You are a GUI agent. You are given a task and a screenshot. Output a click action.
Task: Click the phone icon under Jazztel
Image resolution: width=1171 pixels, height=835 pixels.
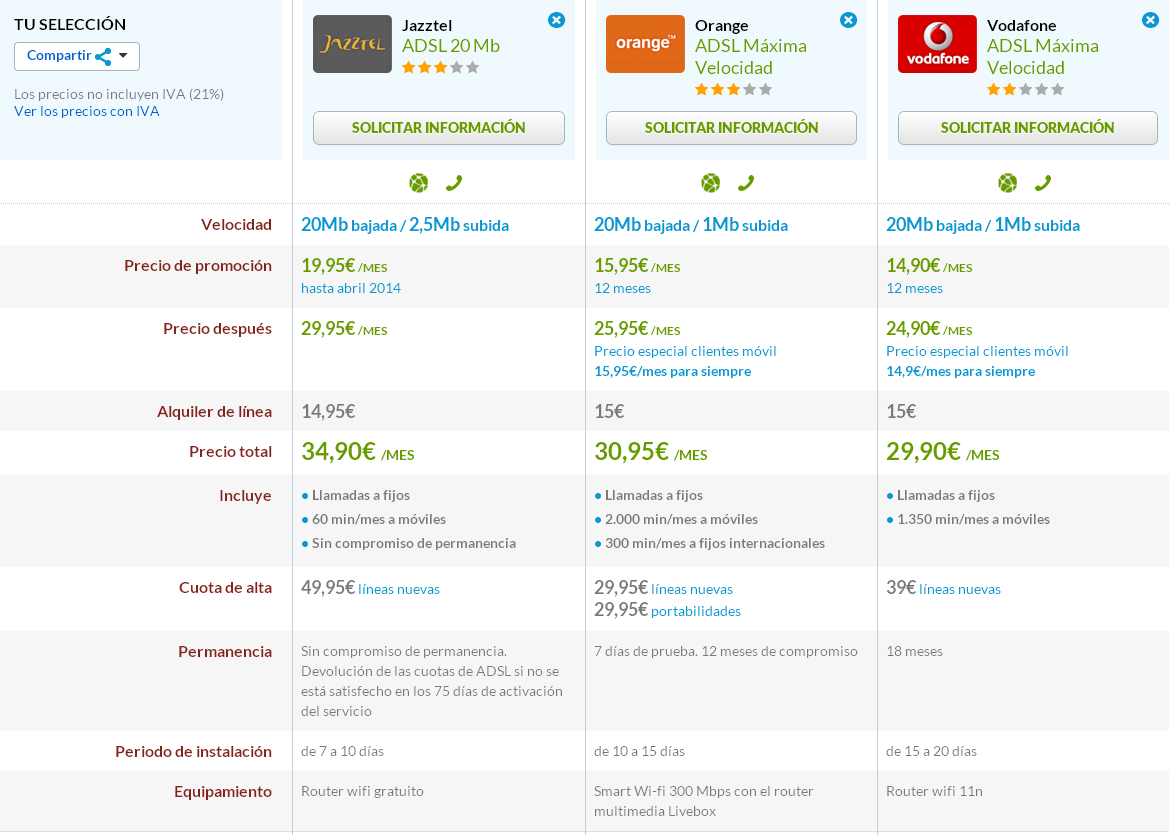[x=454, y=183]
